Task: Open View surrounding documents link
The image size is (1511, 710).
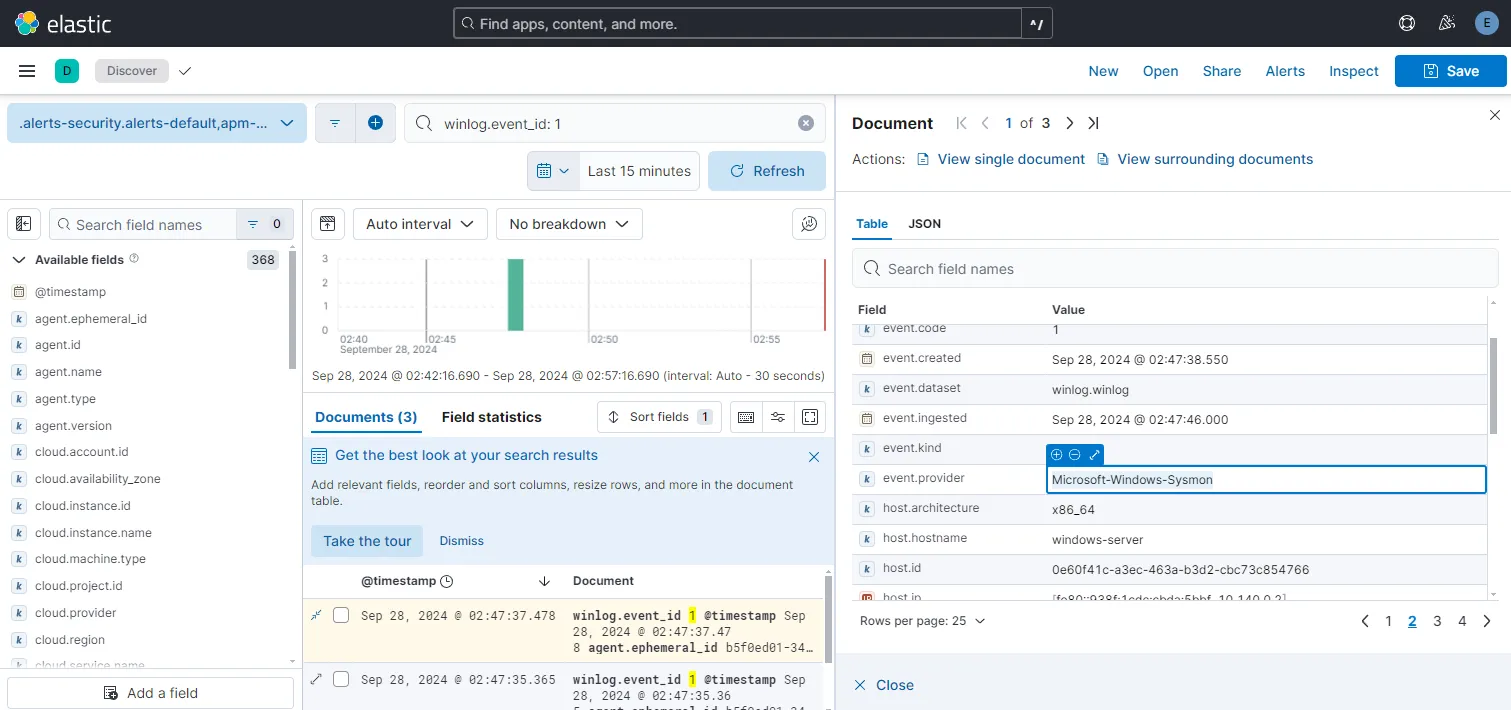Action: point(1215,158)
